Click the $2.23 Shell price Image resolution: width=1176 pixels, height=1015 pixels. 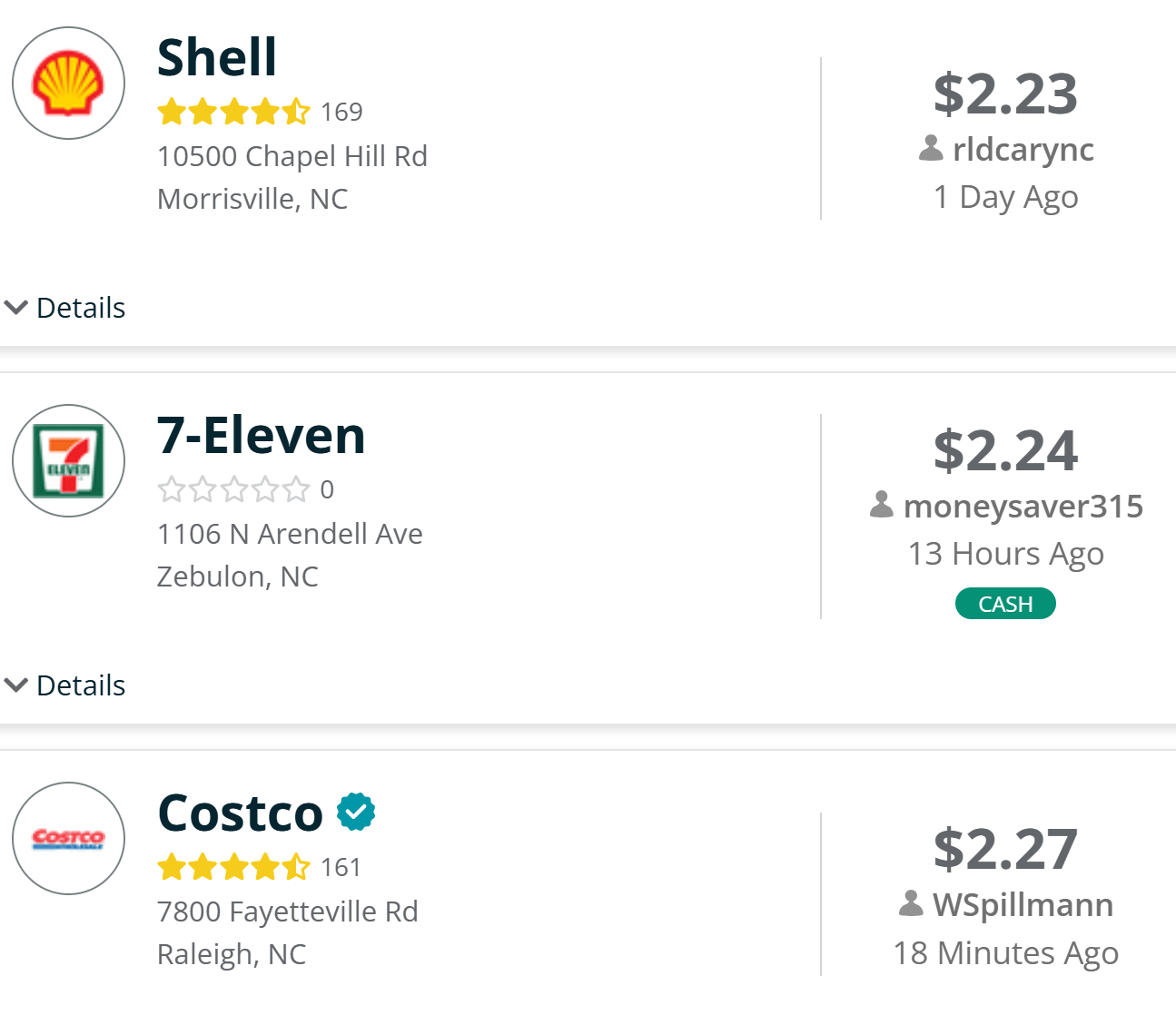coord(1005,94)
